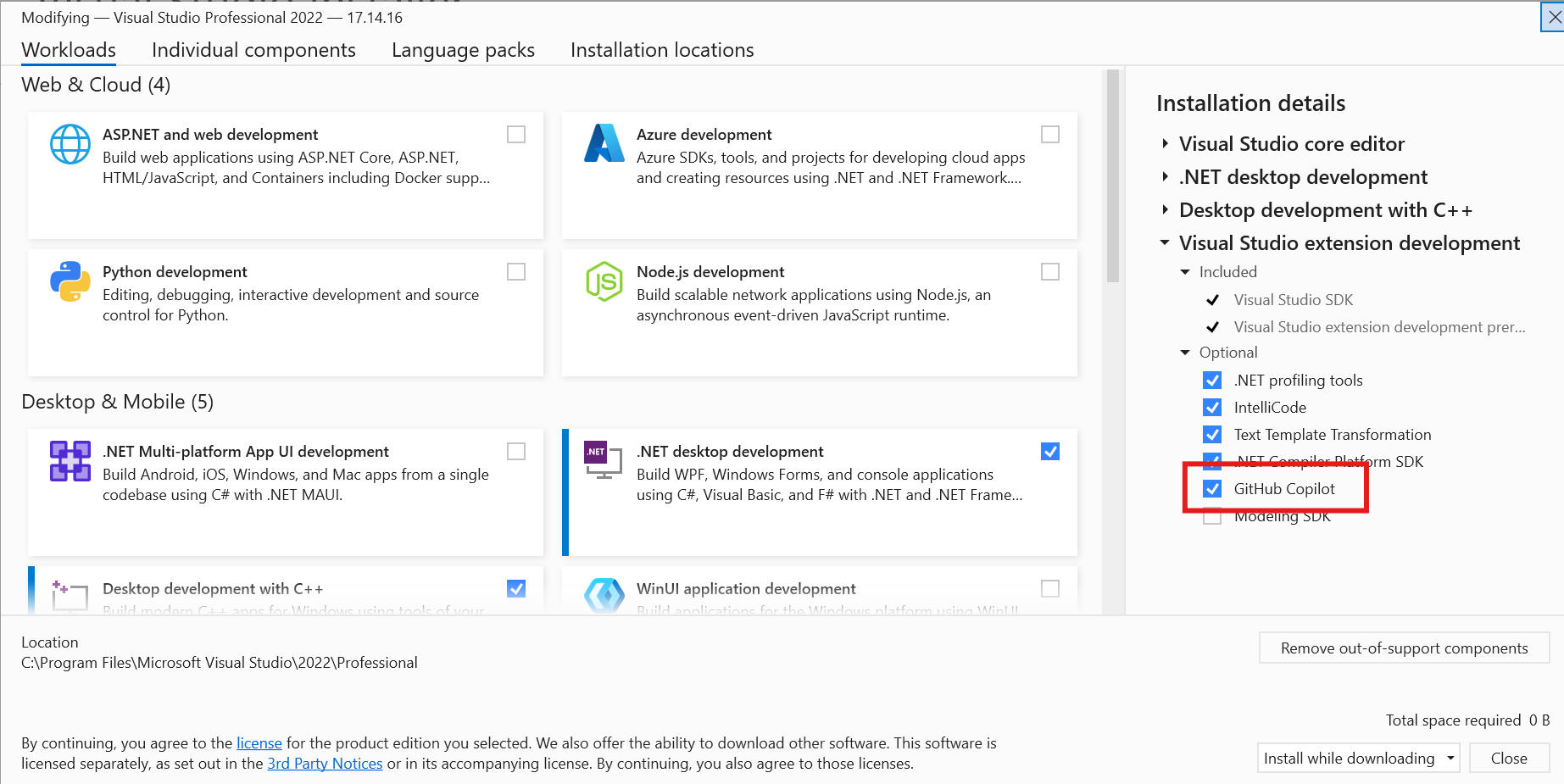Viewport: 1564px width, 784px height.
Task: Uncheck the .NET profiling tools component
Action: [x=1213, y=381]
